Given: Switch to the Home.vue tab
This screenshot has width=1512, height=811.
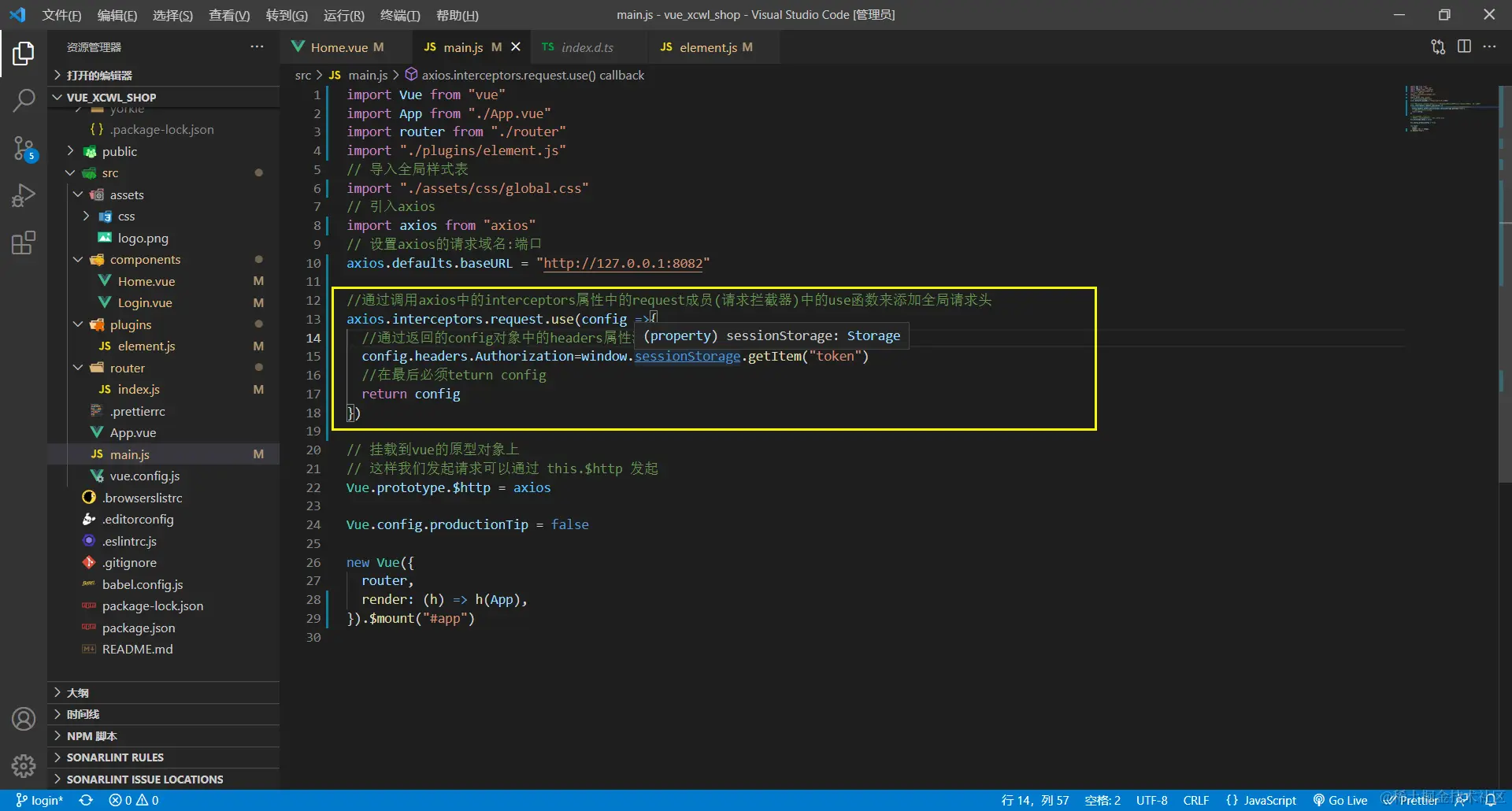Looking at the screenshot, I should 346,47.
